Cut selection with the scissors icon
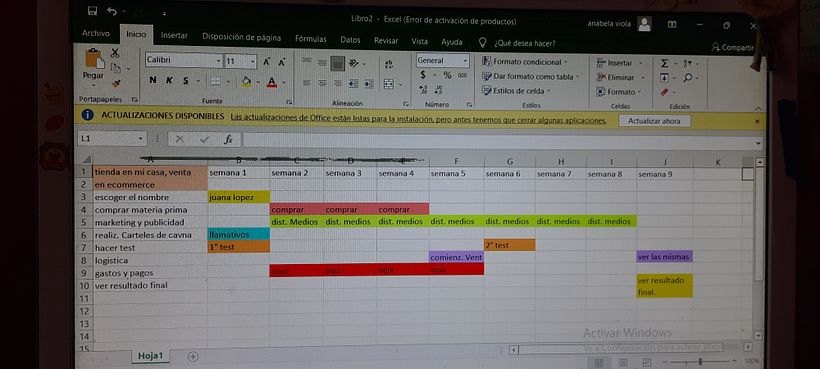 pos(115,53)
